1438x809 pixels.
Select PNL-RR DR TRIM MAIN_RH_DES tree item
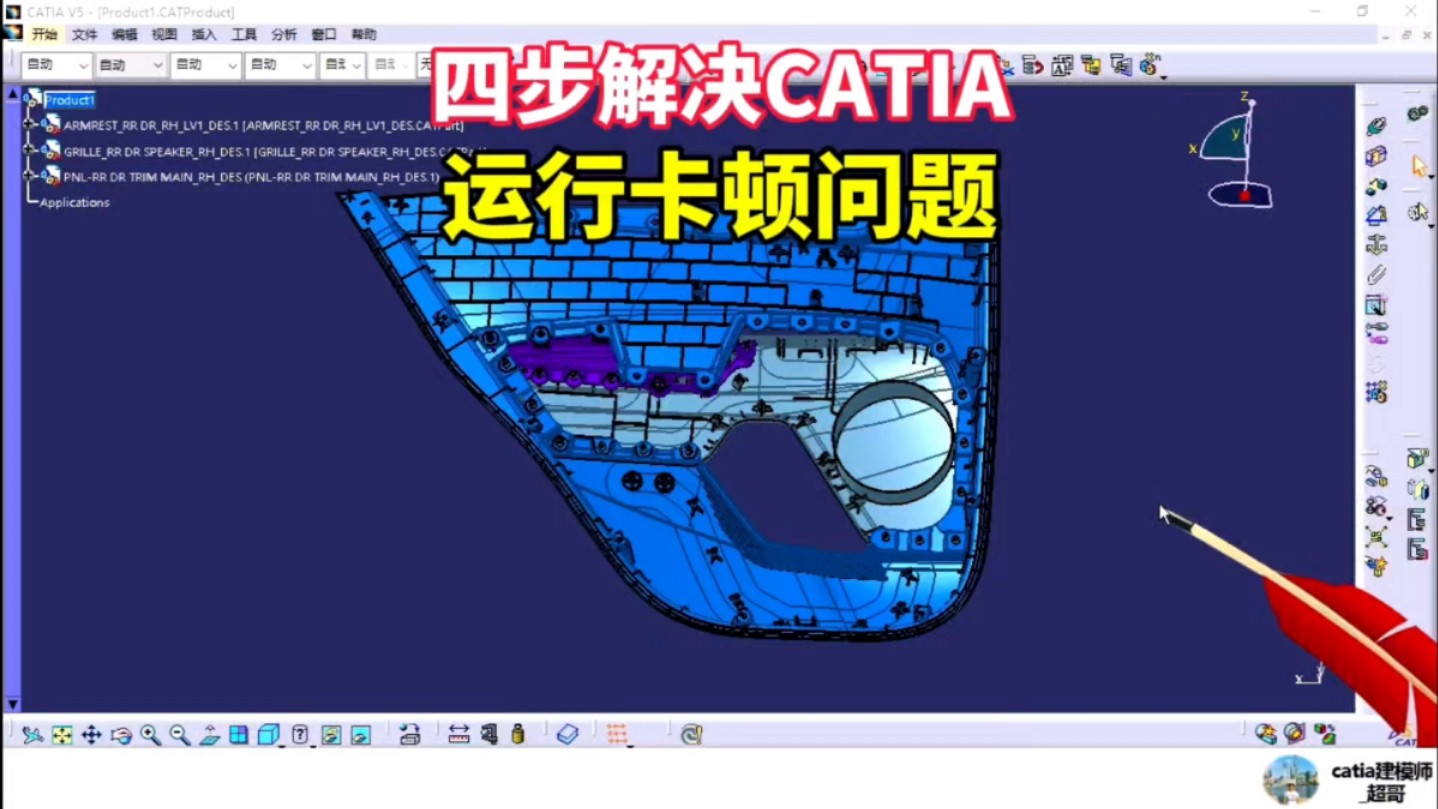coord(251,177)
